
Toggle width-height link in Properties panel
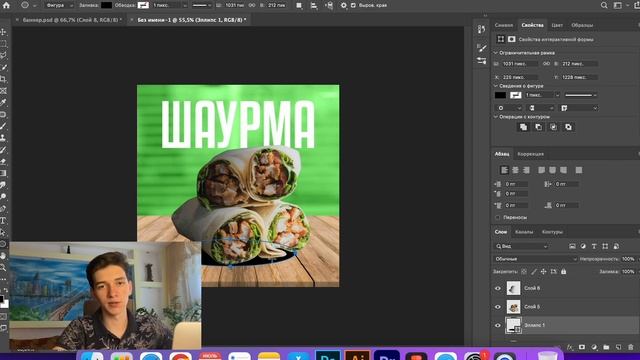(x=547, y=64)
